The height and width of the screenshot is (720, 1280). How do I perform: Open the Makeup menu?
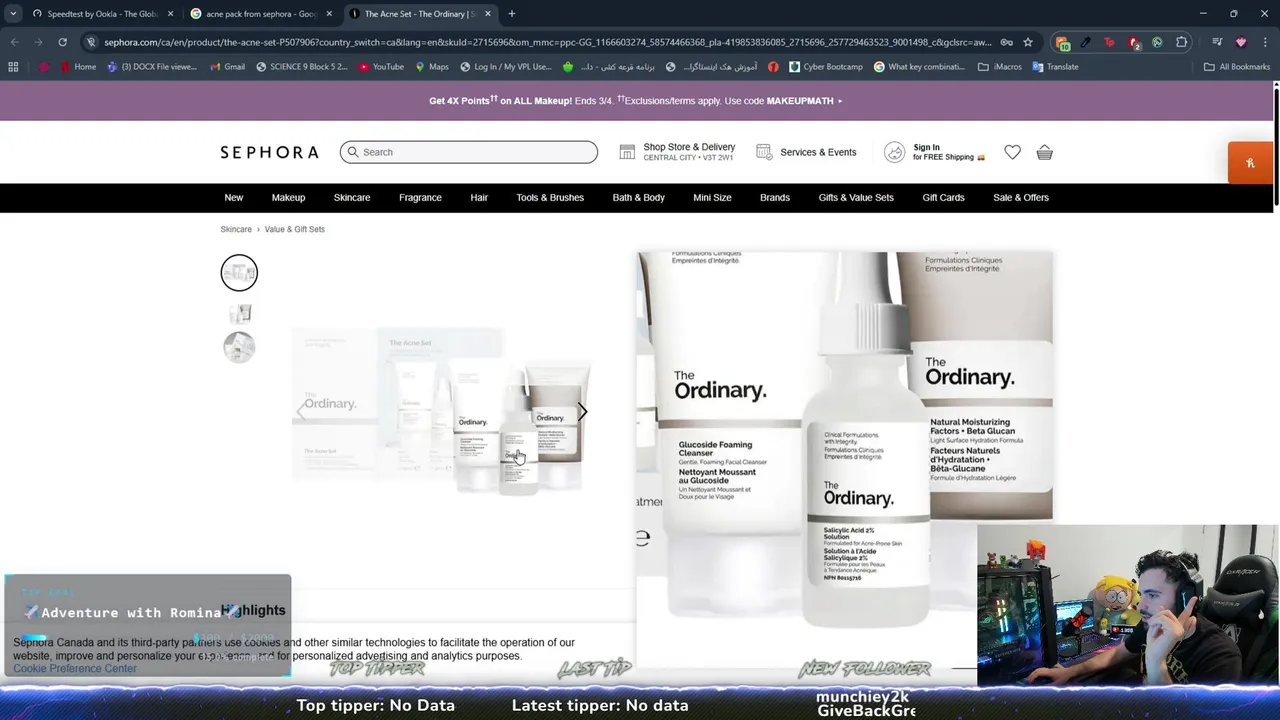click(x=288, y=198)
